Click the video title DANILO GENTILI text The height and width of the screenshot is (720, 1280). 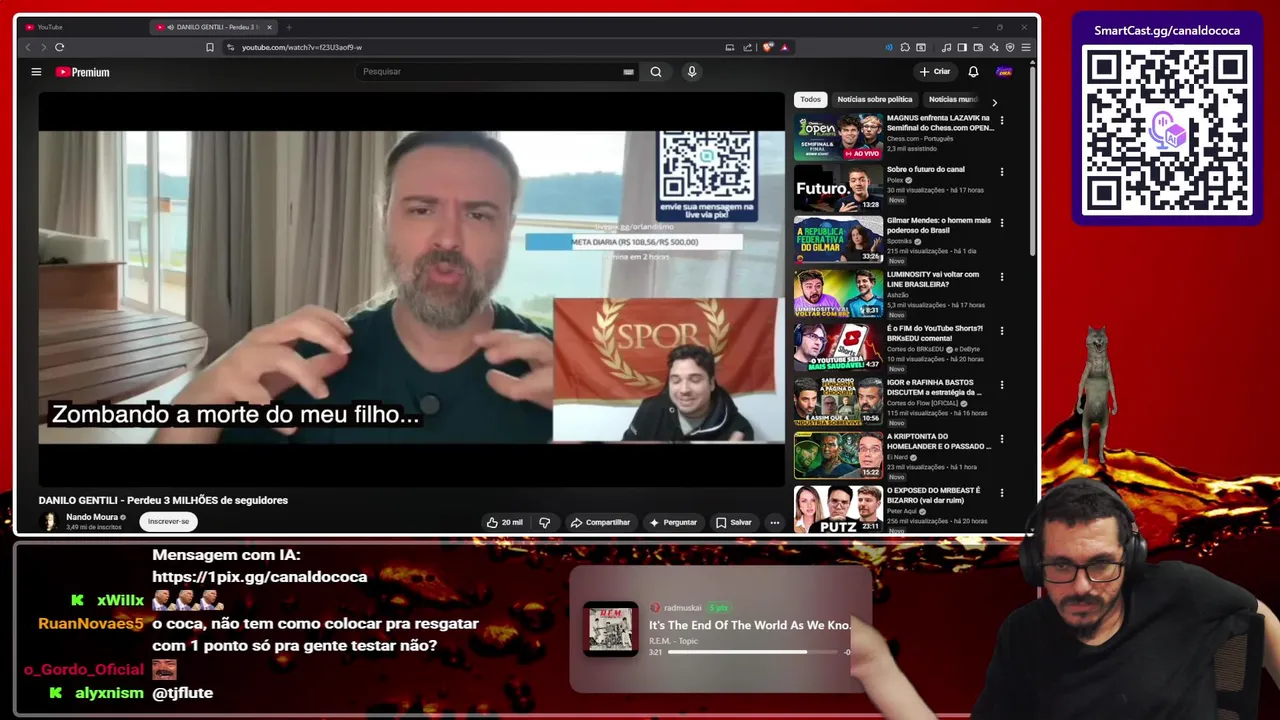click(163, 500)
